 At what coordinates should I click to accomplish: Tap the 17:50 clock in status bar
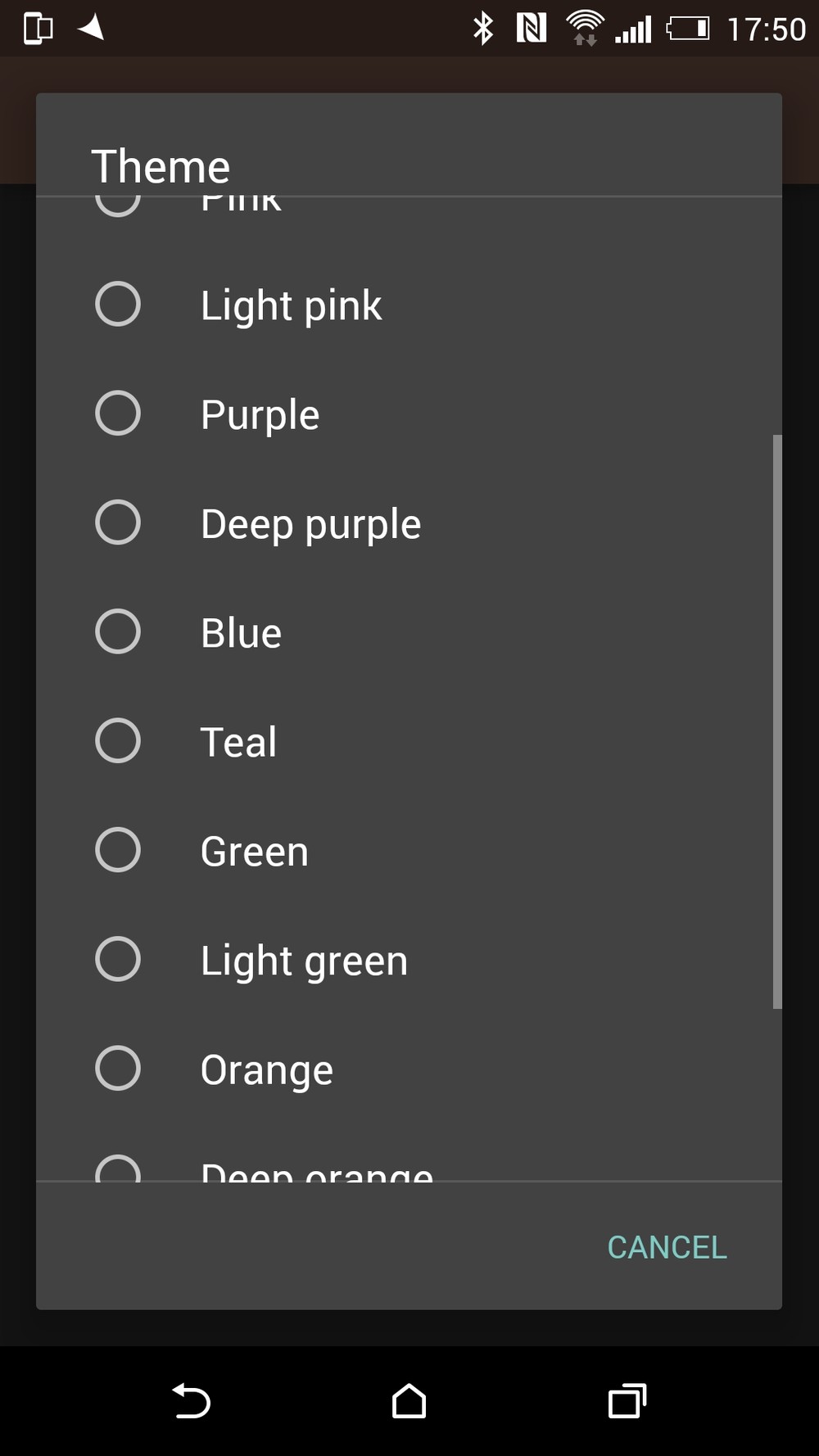click(767, 29)
